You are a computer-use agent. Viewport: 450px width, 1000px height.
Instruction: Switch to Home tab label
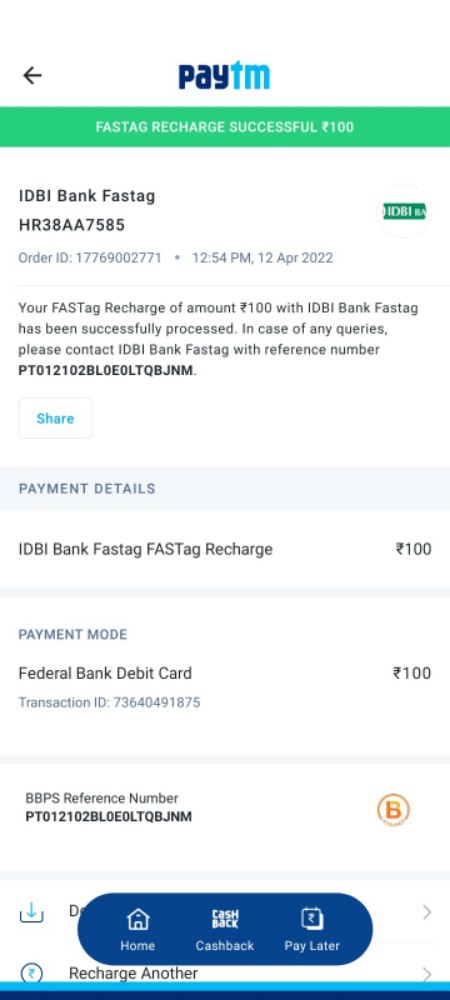coord(138,946)
